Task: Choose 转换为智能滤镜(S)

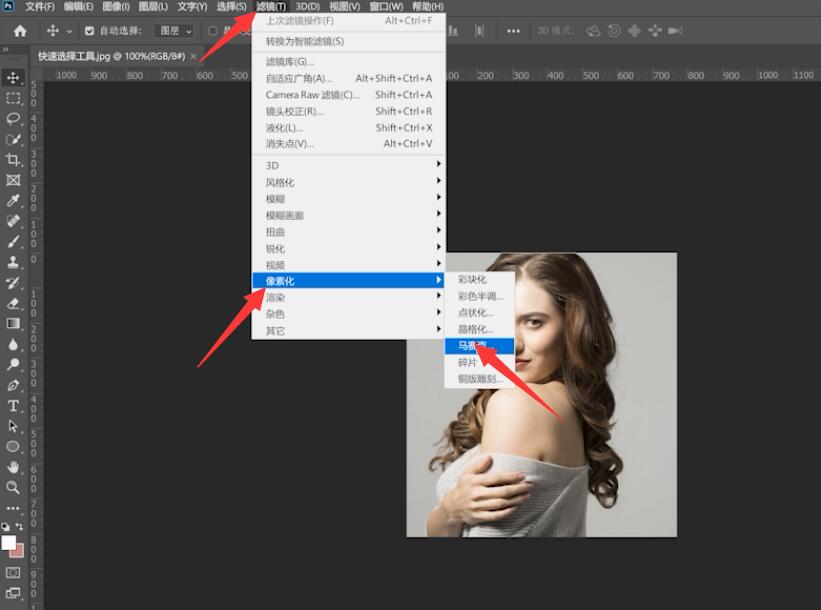Action: (x=348, y=41)
